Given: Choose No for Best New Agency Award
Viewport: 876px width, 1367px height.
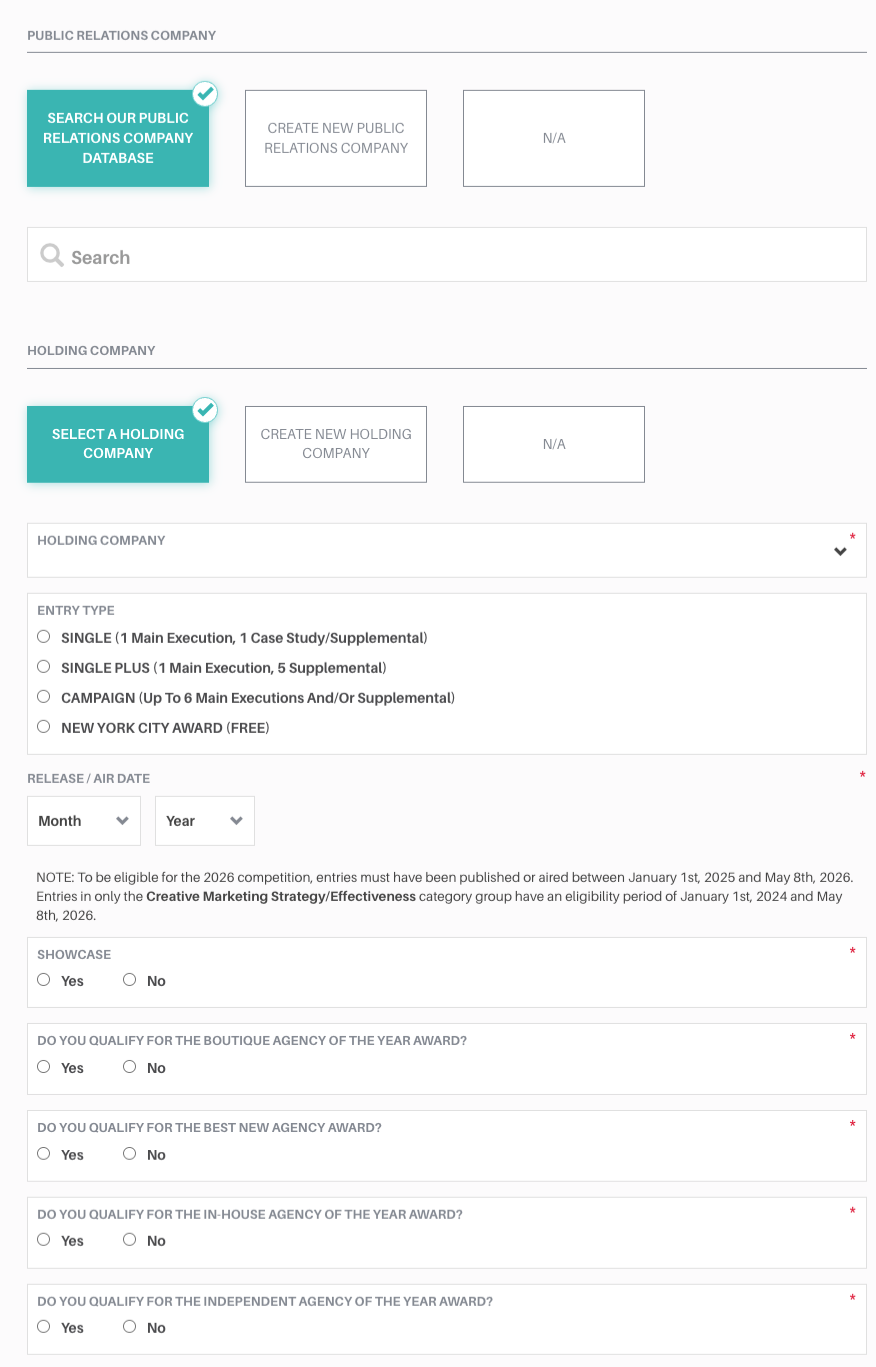Looking at the screenshot, I should pos(129,1153).
